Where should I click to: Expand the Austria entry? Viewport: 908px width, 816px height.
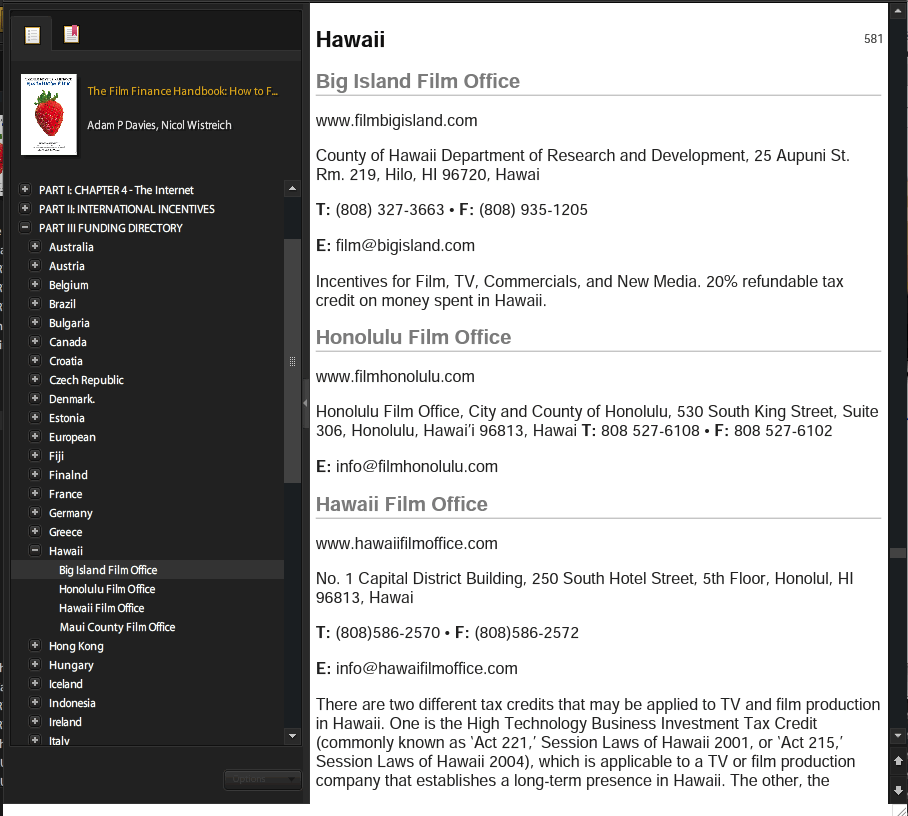35,266
